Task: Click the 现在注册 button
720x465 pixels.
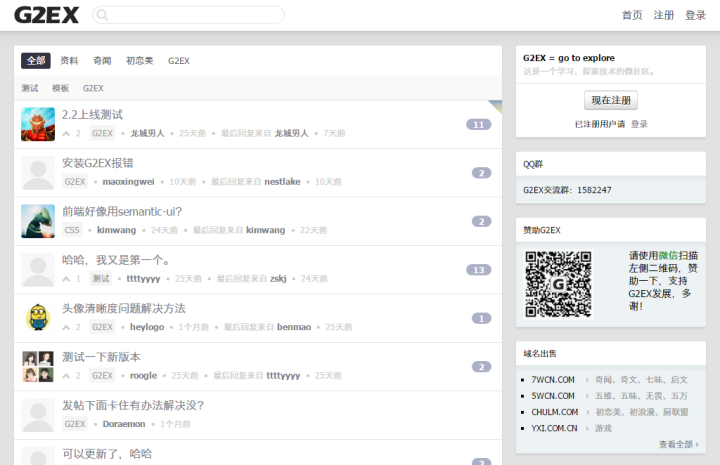Action: point(611,100)
